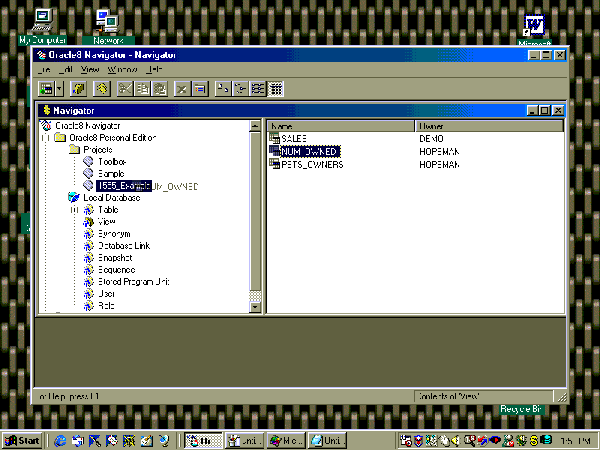Click the Oracle Navigator taskbar button
The height and width of the screenshot is (450, 600).
click(204, 441)
